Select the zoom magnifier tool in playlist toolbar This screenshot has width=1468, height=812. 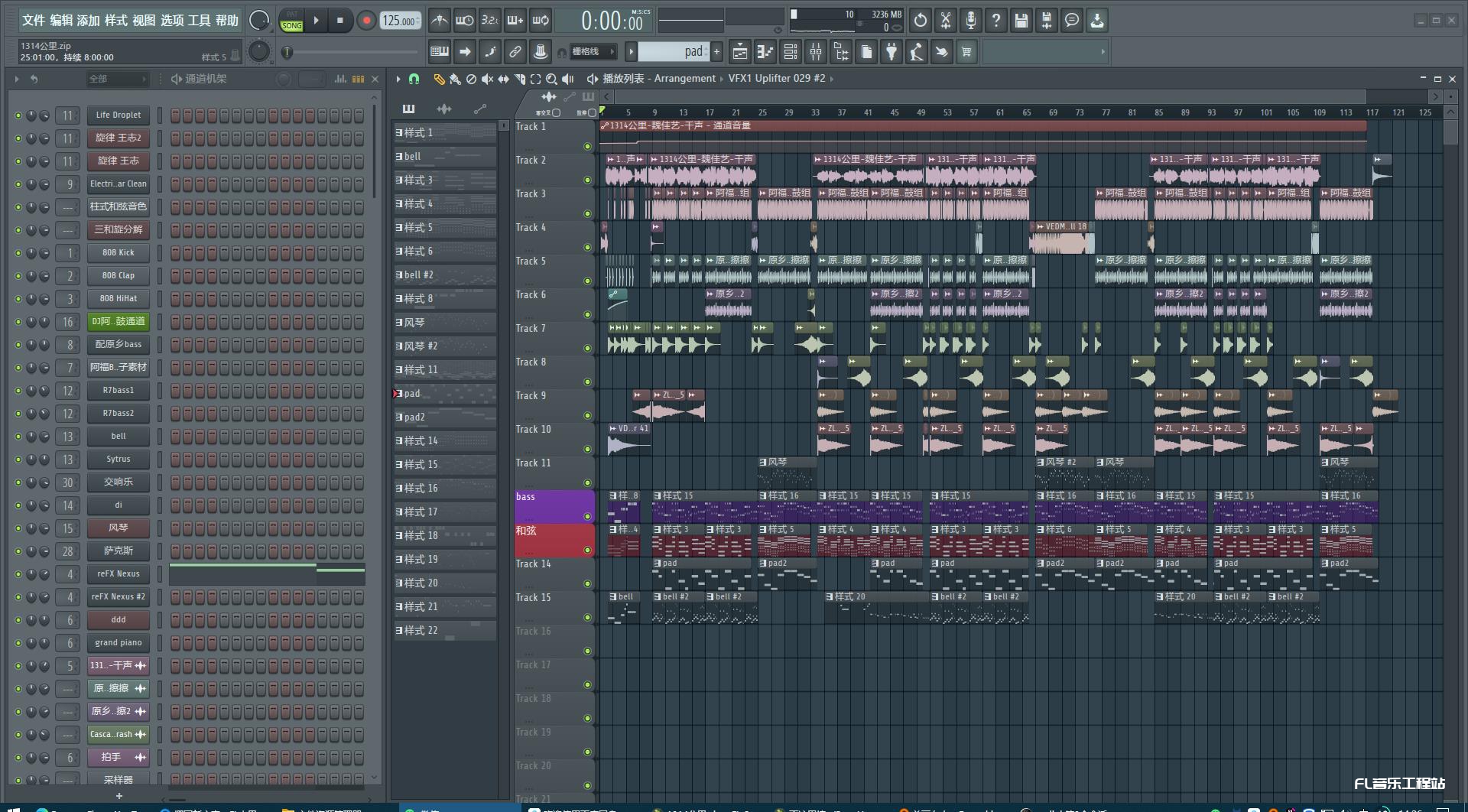[x=551, y=79]
